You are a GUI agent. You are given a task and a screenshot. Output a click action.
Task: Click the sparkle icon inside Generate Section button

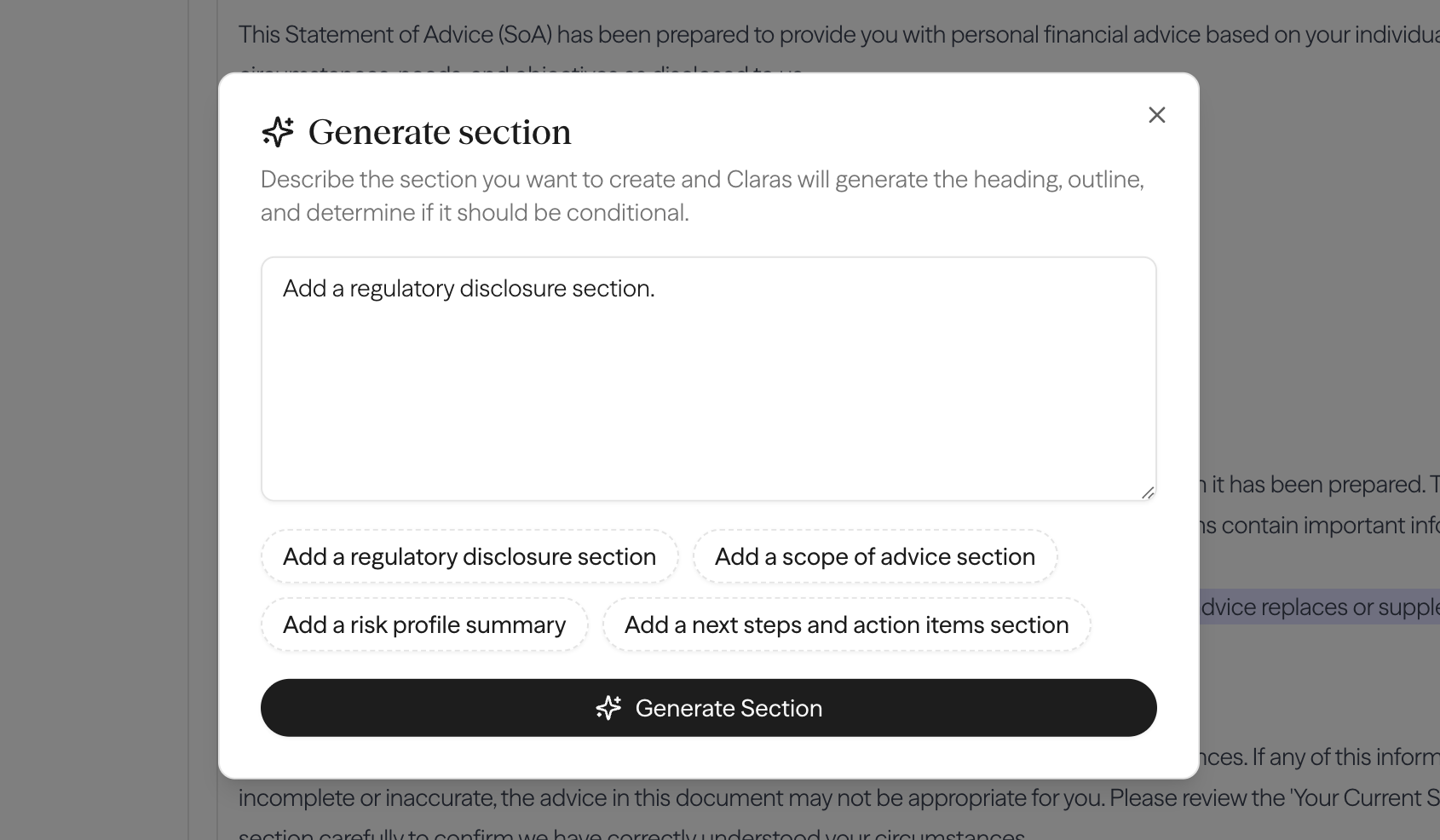pyautogui.click(x=608, y=708)
